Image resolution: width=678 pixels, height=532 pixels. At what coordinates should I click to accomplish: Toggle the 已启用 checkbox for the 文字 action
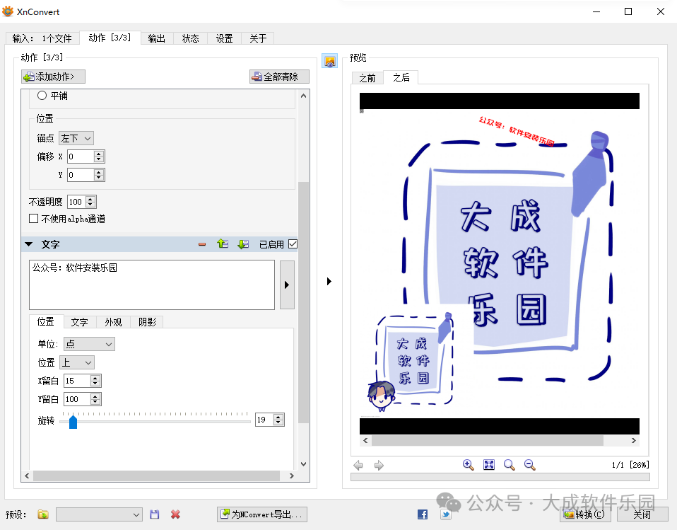(292, 244)
